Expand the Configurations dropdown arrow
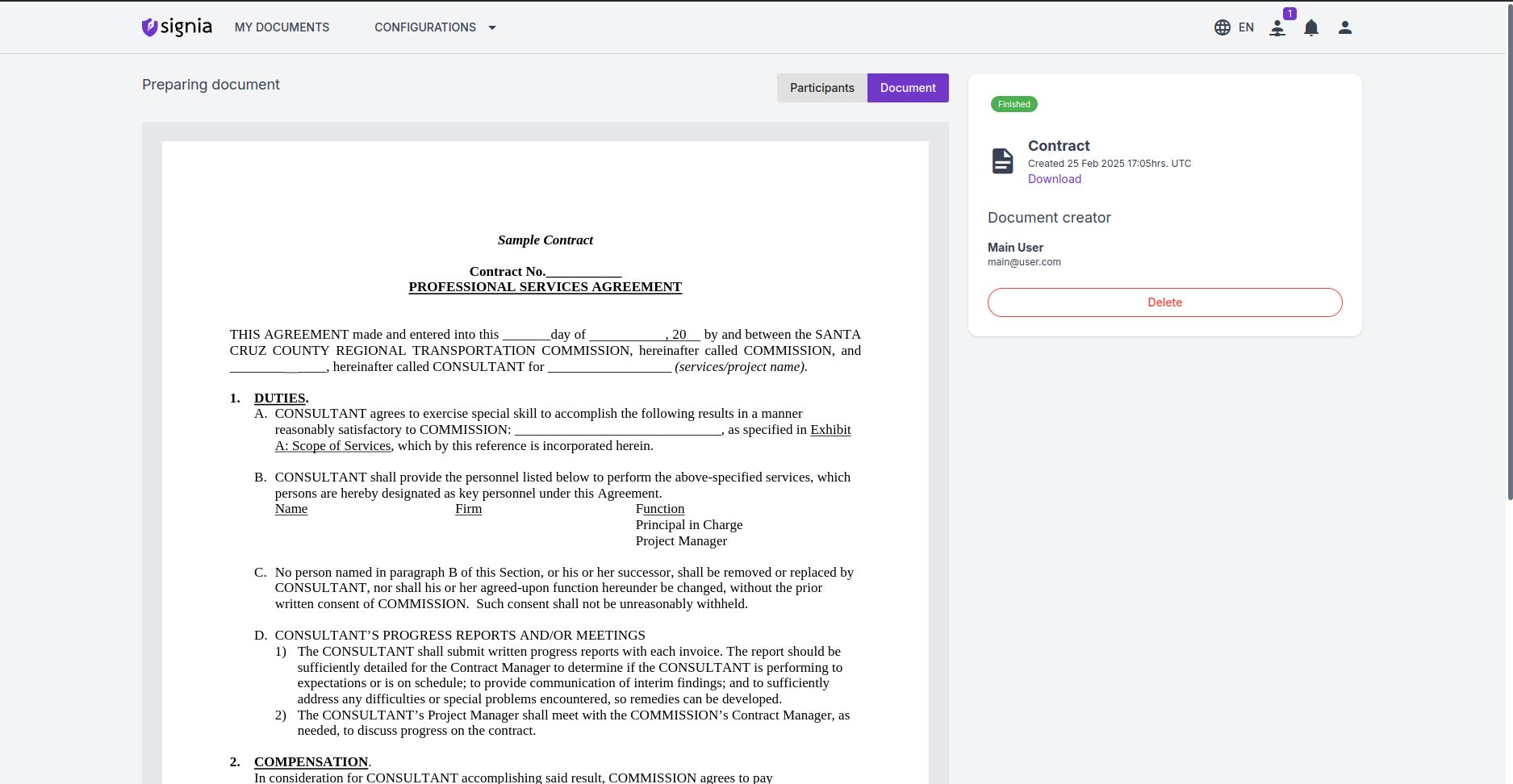 [x=492, y=27]
